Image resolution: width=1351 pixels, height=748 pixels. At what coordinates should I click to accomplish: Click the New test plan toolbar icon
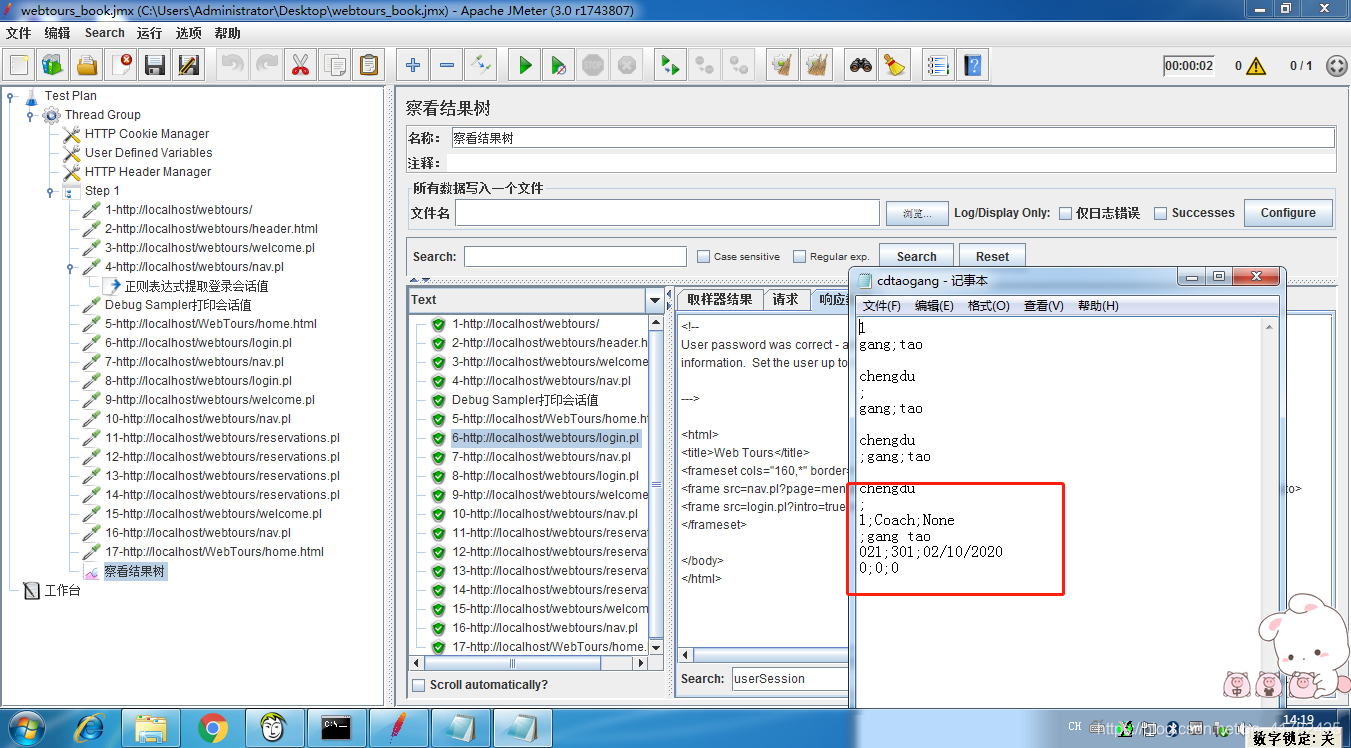coord(19,66)
